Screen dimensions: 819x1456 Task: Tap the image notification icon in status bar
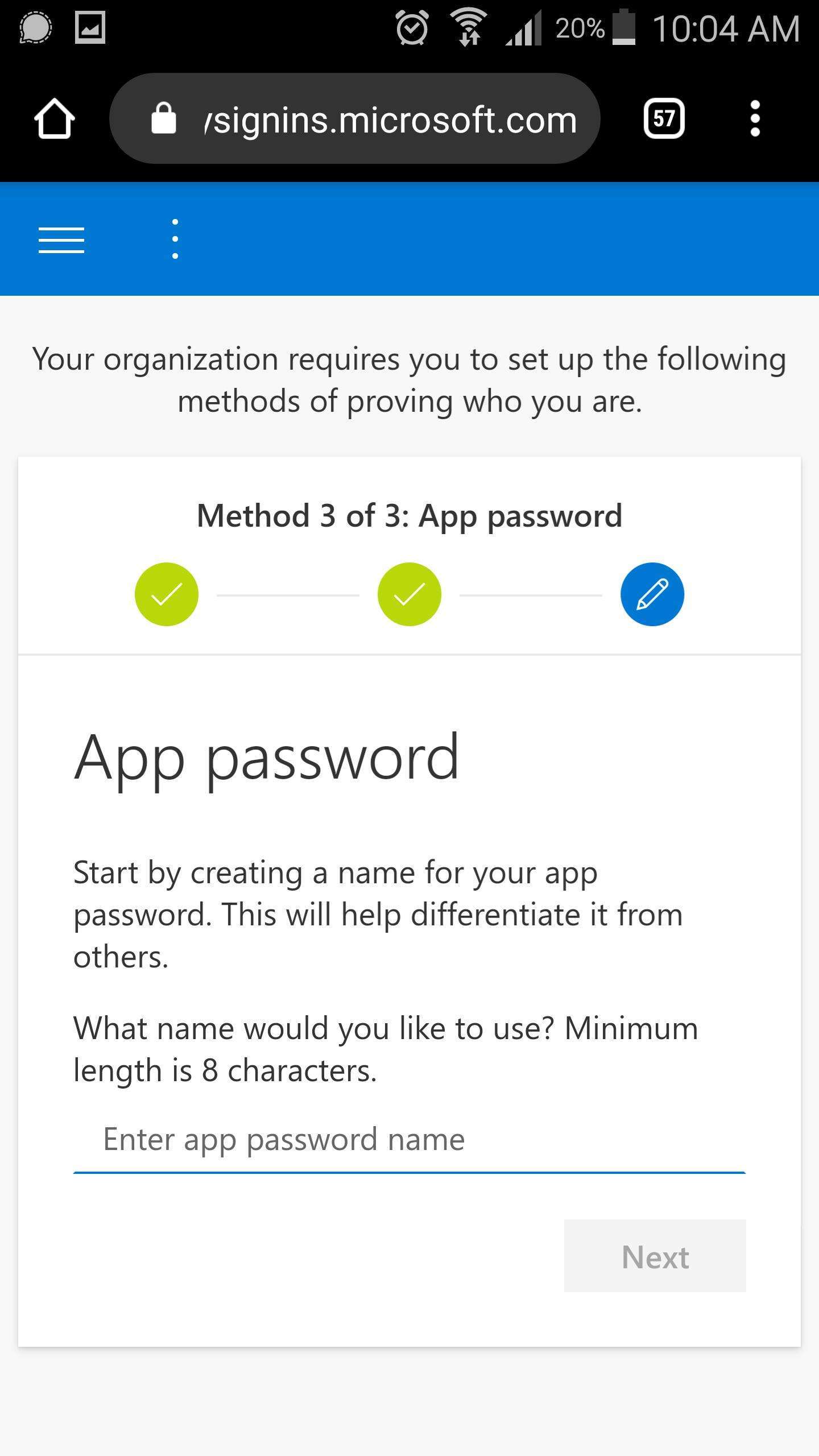point(90,27)
